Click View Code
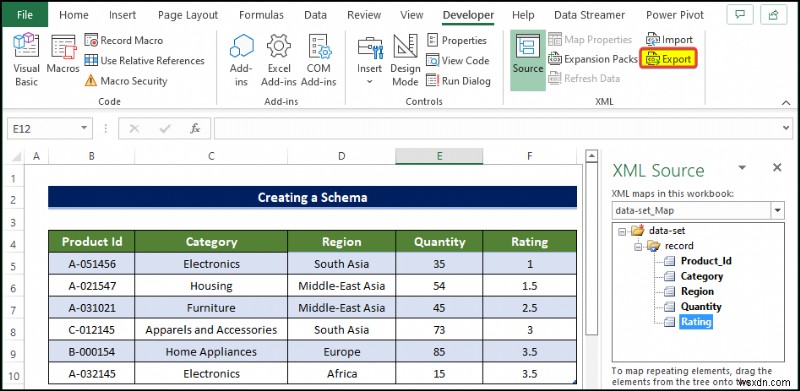Image resolution: width=800 pixels, height=391 pixels. pyautogui.click(x=458, y=61)
